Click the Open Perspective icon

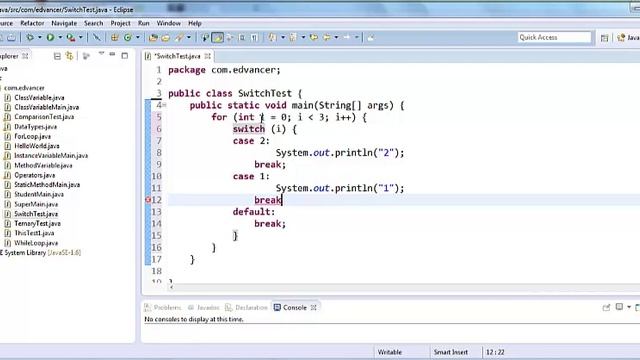(604, 38)
